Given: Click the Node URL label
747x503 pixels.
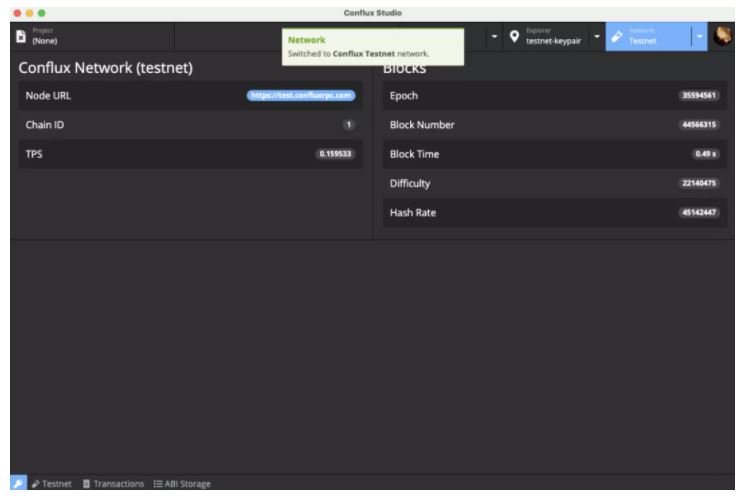Looking at the screenshot, I should point(48,96).
